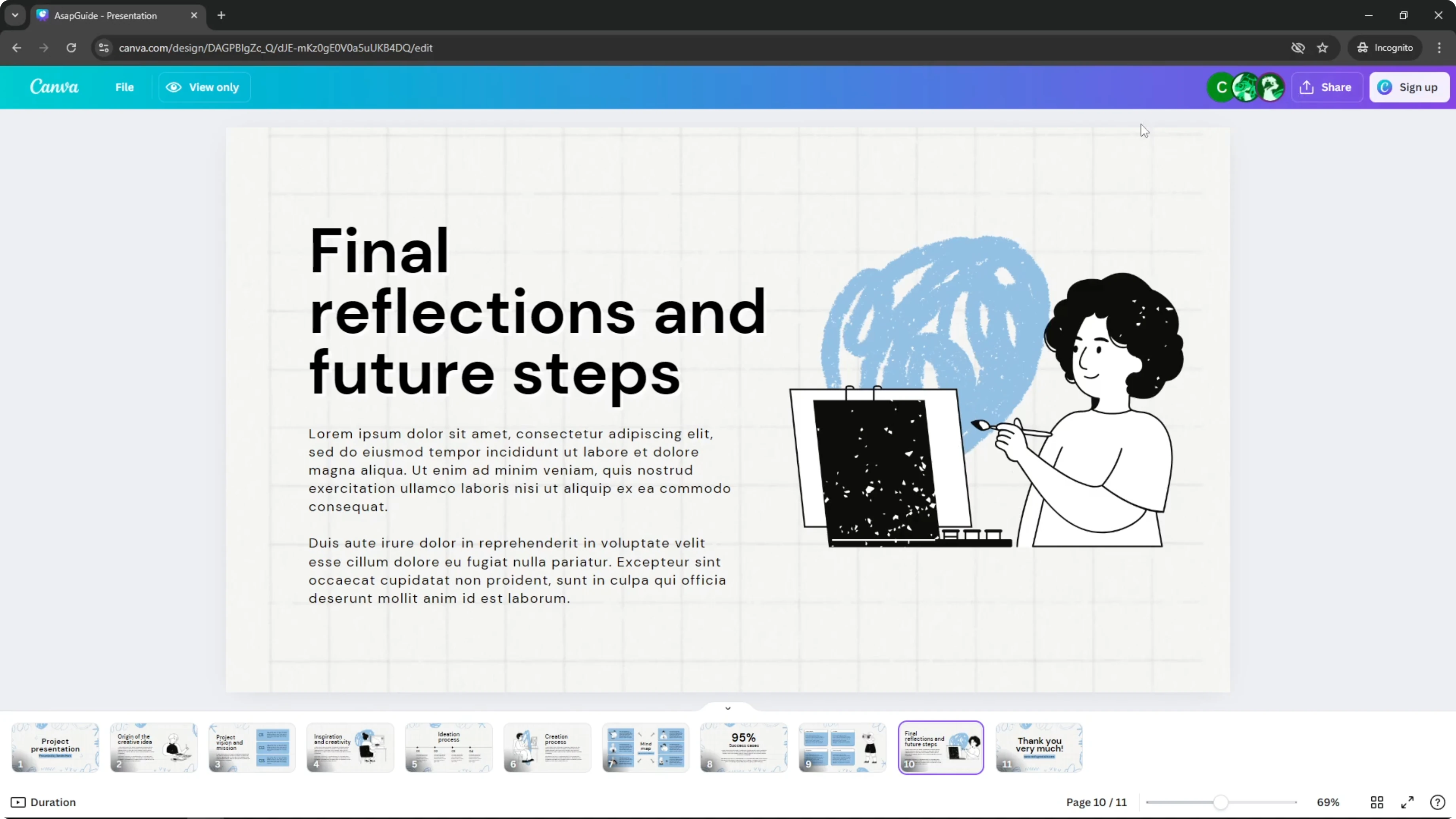The height and width of the screenshot is (819, 1456).
Task: Click the third collaborator avatar
Action: (1271, 87)
